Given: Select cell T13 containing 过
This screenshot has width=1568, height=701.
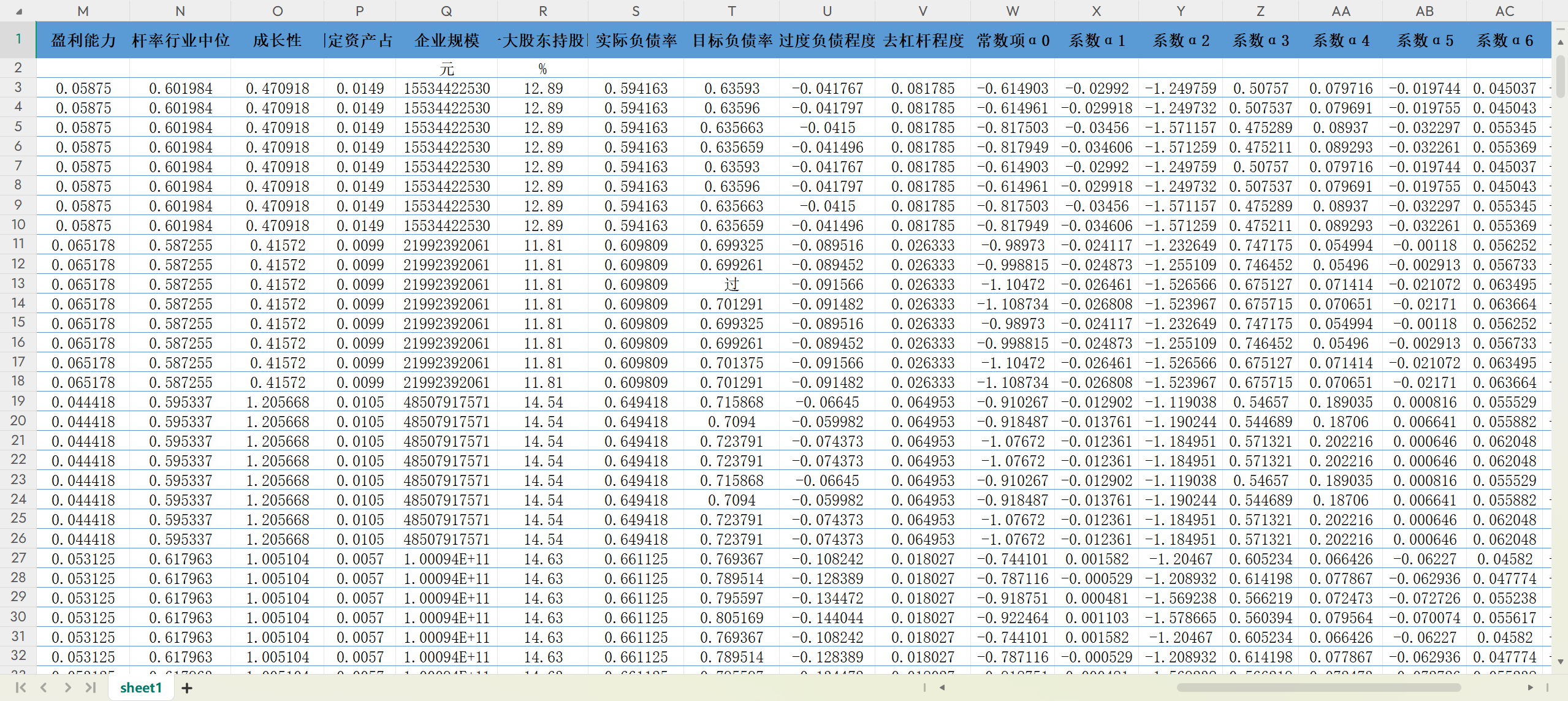Looking at the screenshot, I should pyautogui.click(x=731, y=284).
